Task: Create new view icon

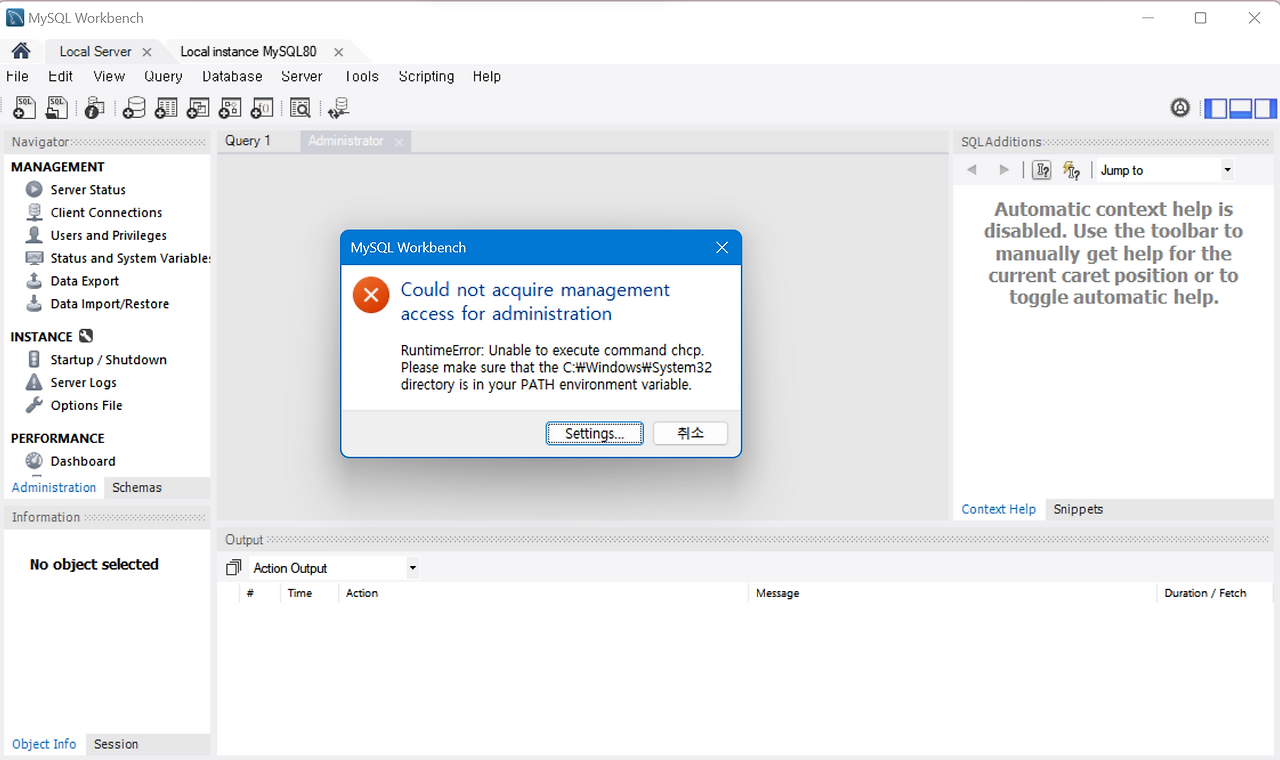Action: [x=198, y=108]
